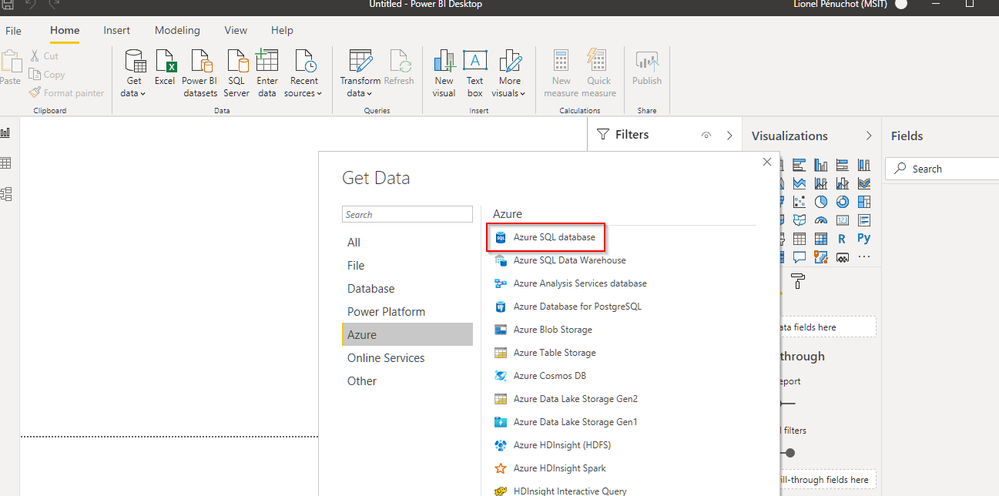Select the multi-row card visualization

coord(864,220)
